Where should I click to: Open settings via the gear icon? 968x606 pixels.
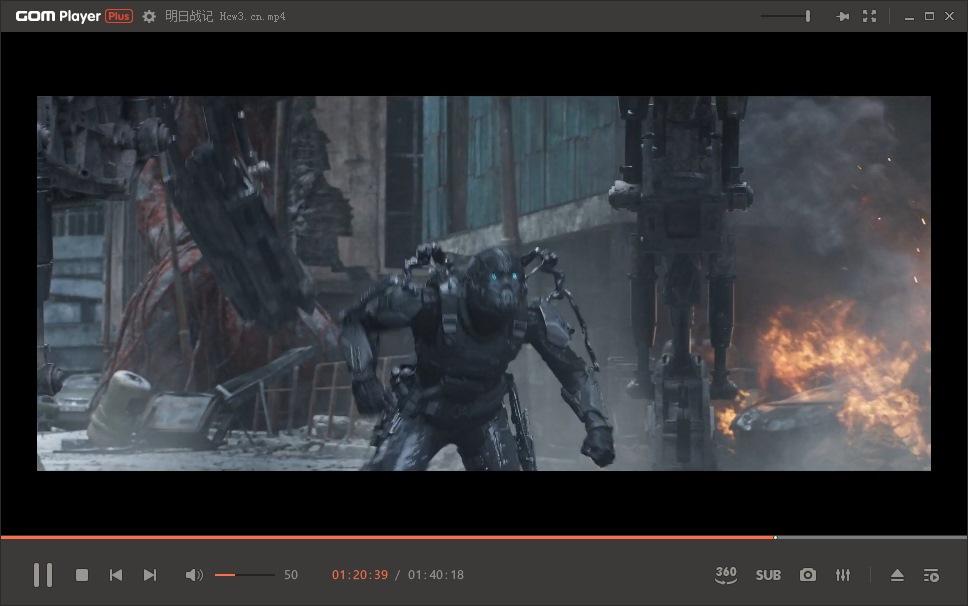(149, 16)
